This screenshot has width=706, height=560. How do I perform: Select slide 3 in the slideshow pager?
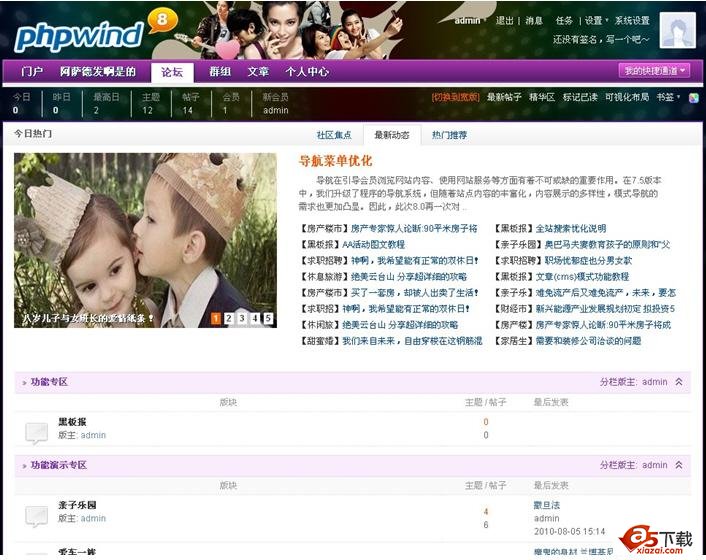242,318
